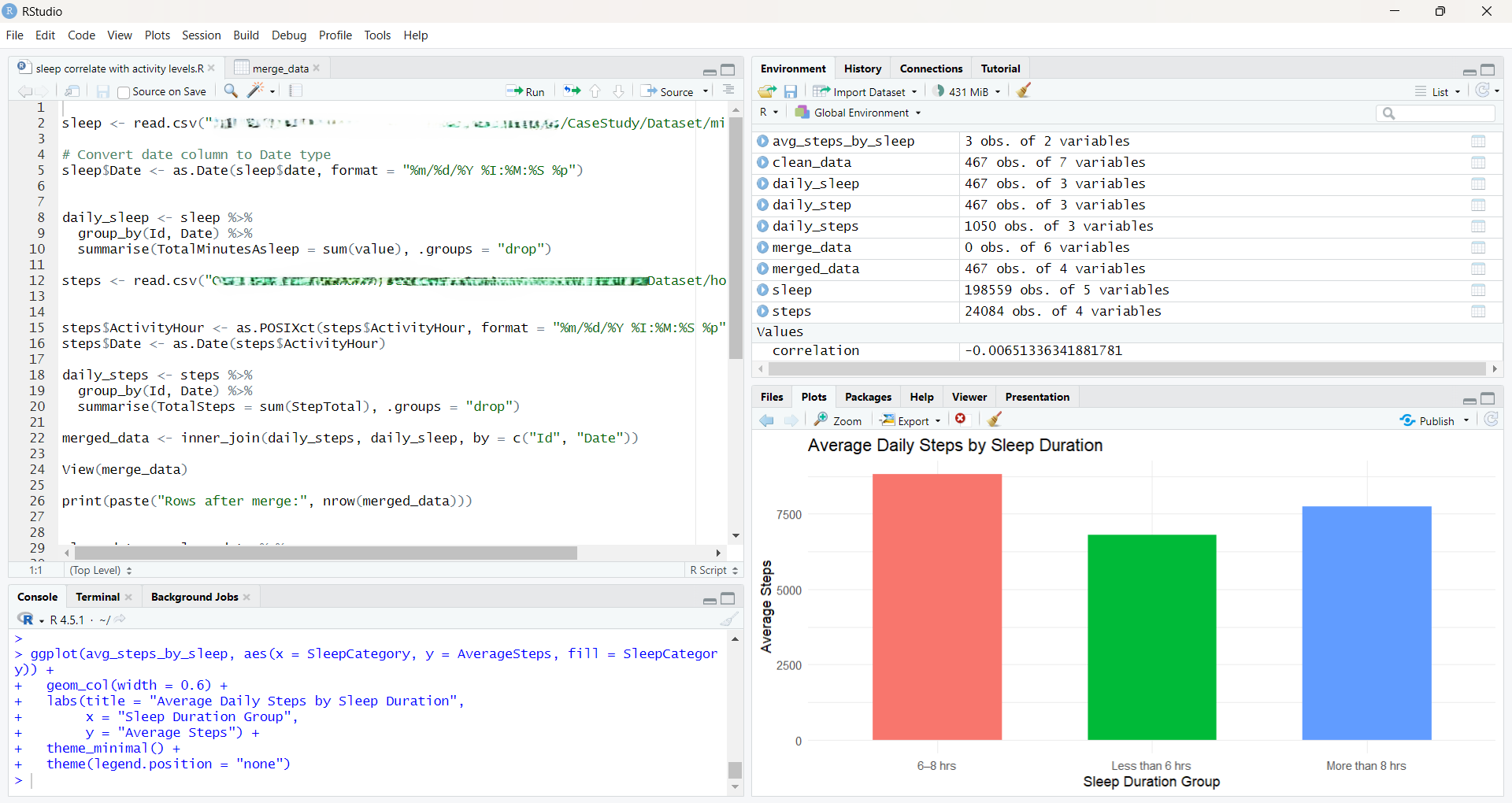Switch to merge_data editor tab
Image resolution: width=1512 pixels, height=803 pixels.
coord(280,68)
